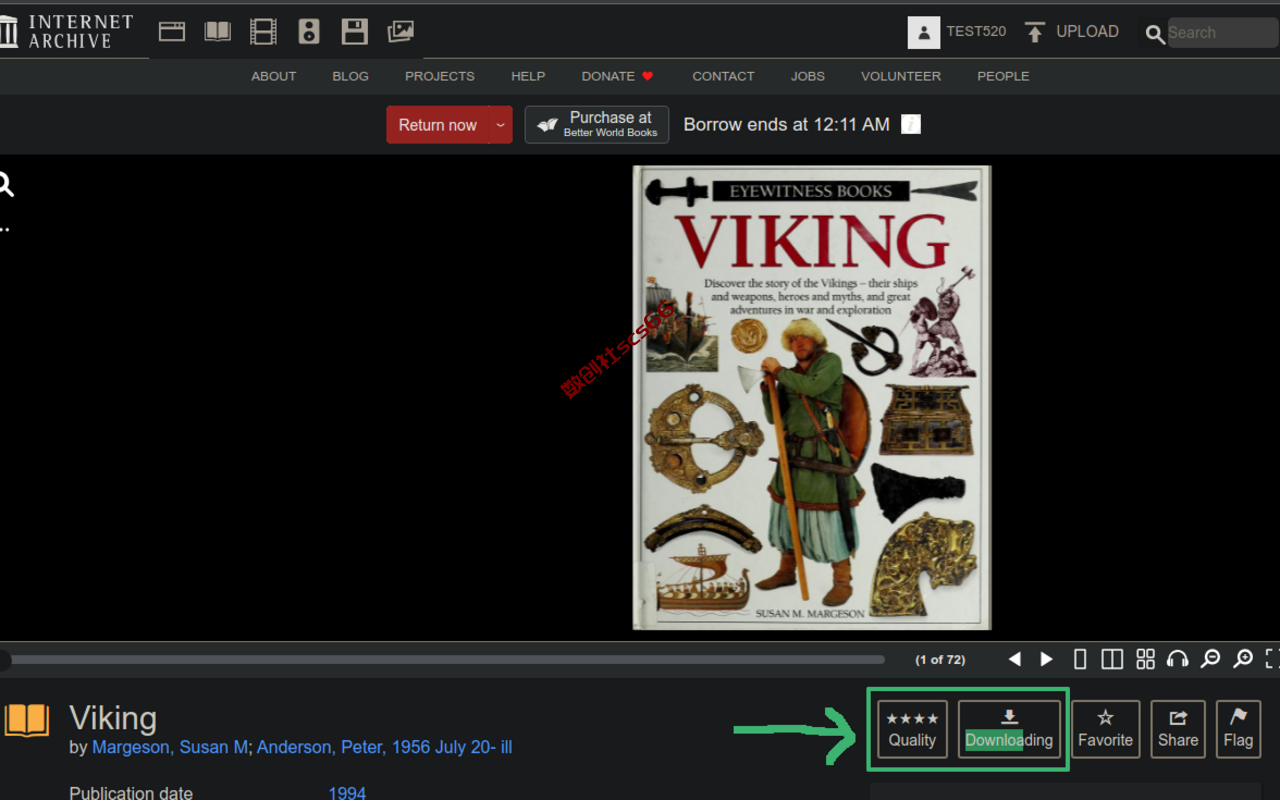The height and width of the screenshot is (800, 1280).
Task: Open the Web (Wayback Machine) media icon
Action: tap(172, 32)
